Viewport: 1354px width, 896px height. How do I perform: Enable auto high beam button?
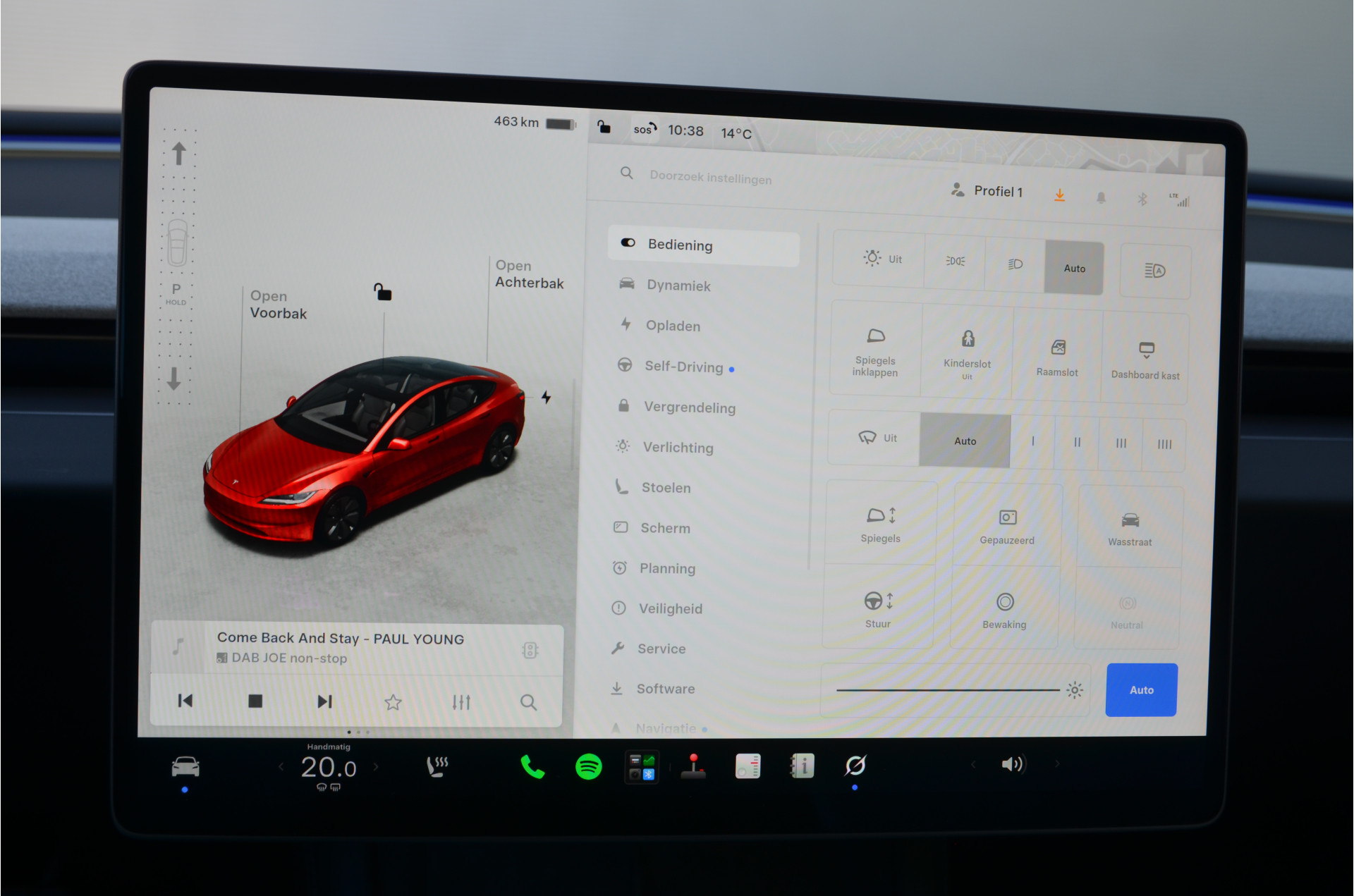point(1155,271)
